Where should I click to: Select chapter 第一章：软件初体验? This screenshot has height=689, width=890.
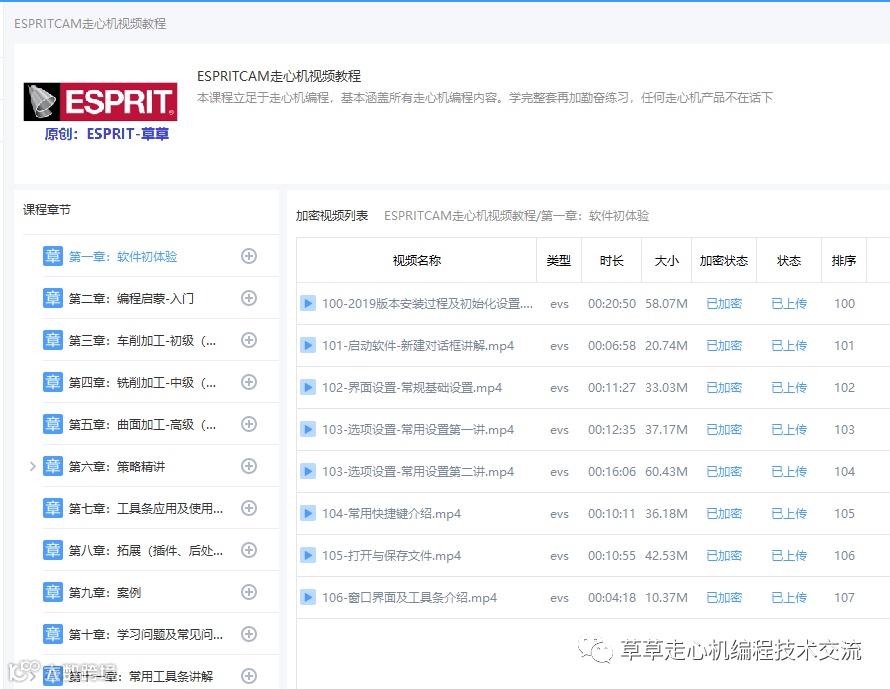coord(123,257)
